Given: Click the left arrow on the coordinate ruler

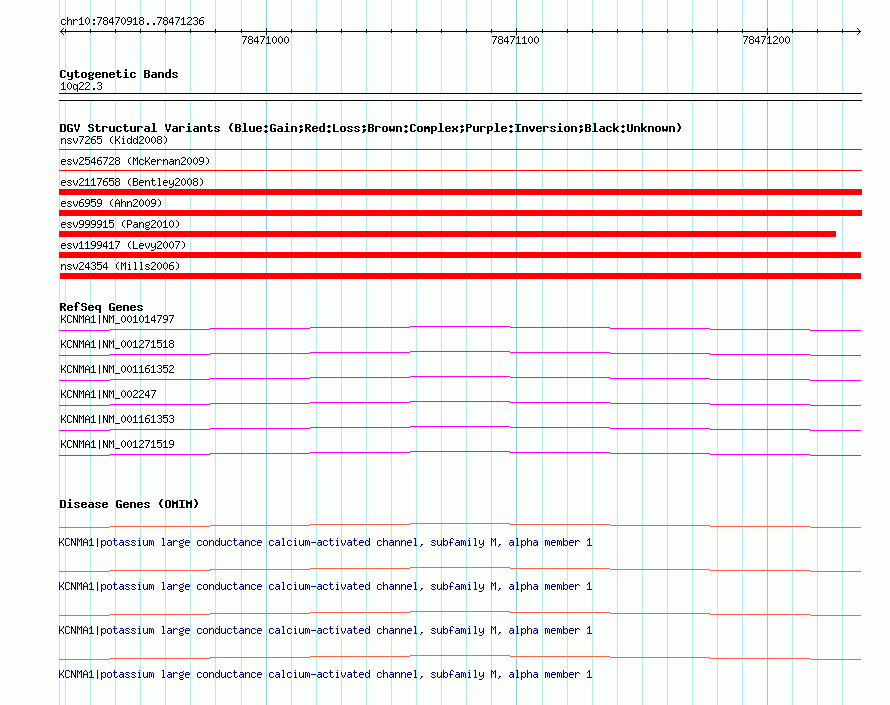Looking at the screenshot, I should pos(62,32).
